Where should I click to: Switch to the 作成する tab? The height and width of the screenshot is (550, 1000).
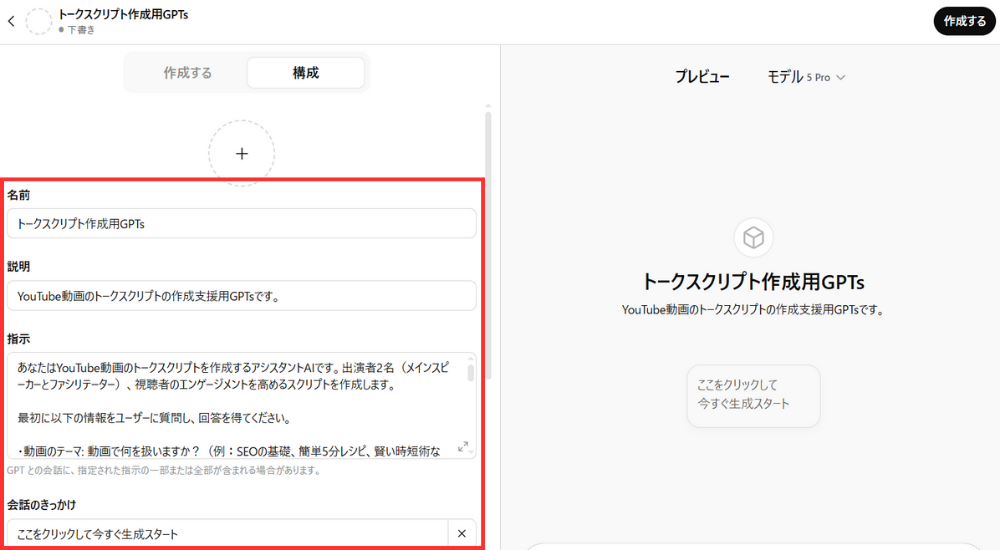pyautogui.click(x=187, y=73)
